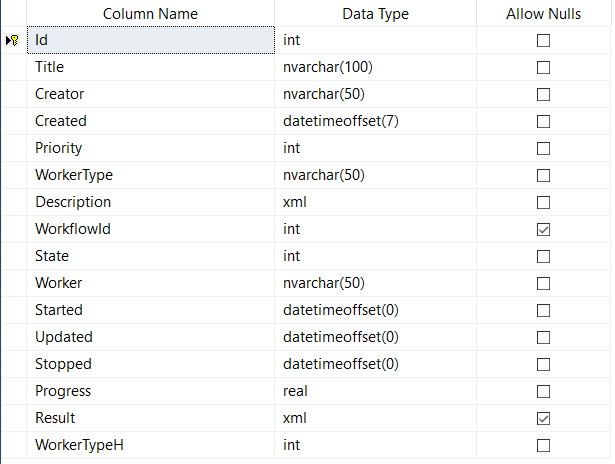Viewport: 615px width, 464px height.
Task: Uncheck Allow Nulls for the WorkflowId column
Action: [x=544, y=229]
